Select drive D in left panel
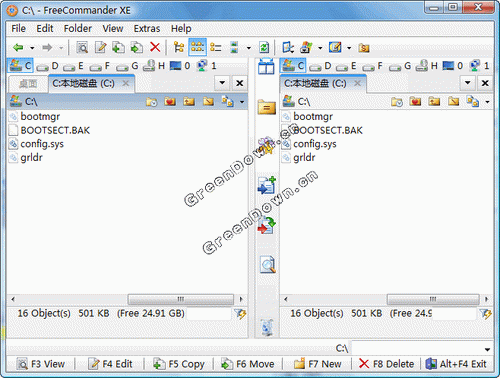The height and width of the screenshot is (378, 500). click(x=48, y=66)
